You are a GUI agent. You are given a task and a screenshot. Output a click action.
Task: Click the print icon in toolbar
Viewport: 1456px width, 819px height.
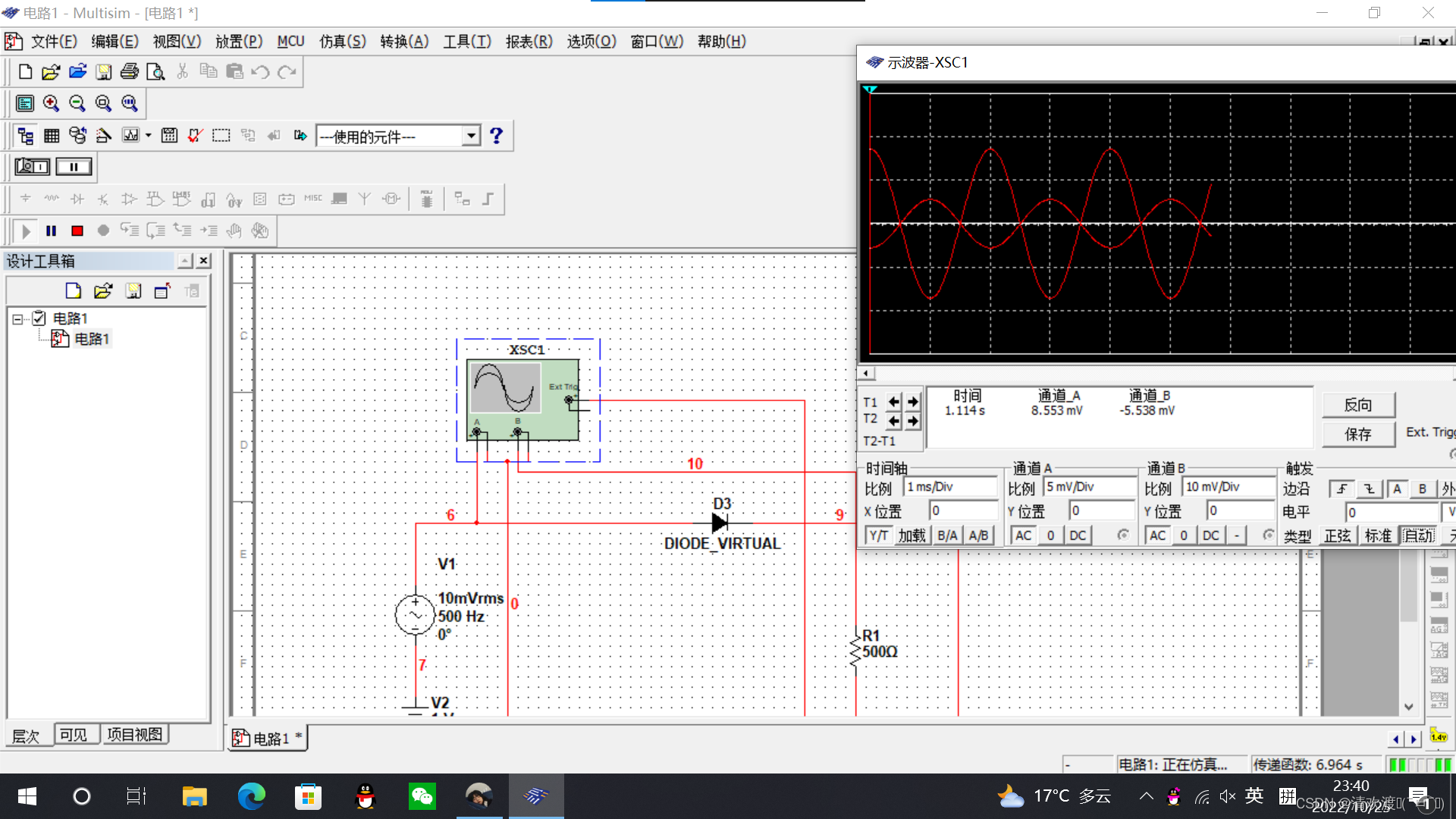130,72
